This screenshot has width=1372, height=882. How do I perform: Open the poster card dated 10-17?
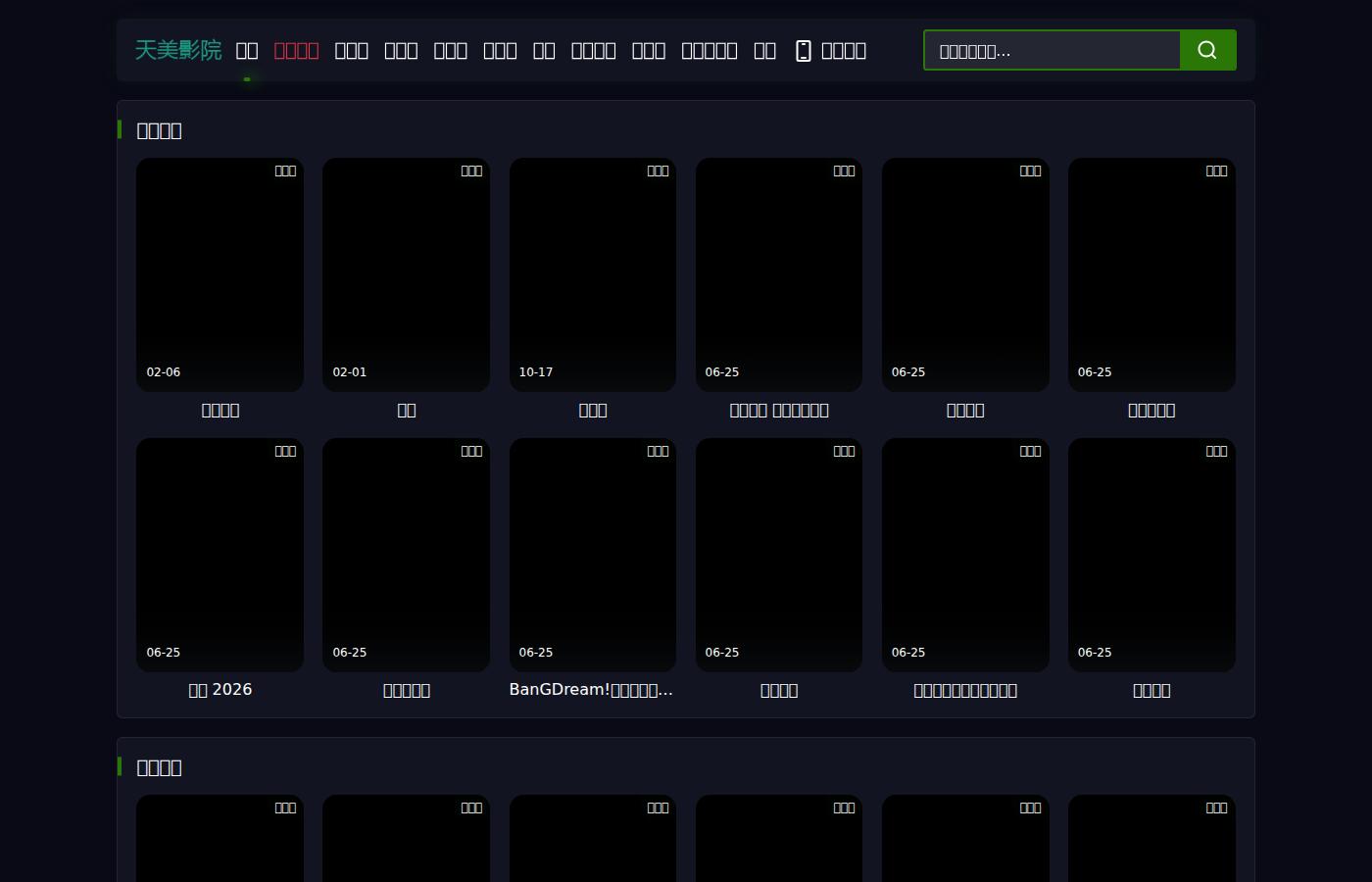click(x=593, y=274)
